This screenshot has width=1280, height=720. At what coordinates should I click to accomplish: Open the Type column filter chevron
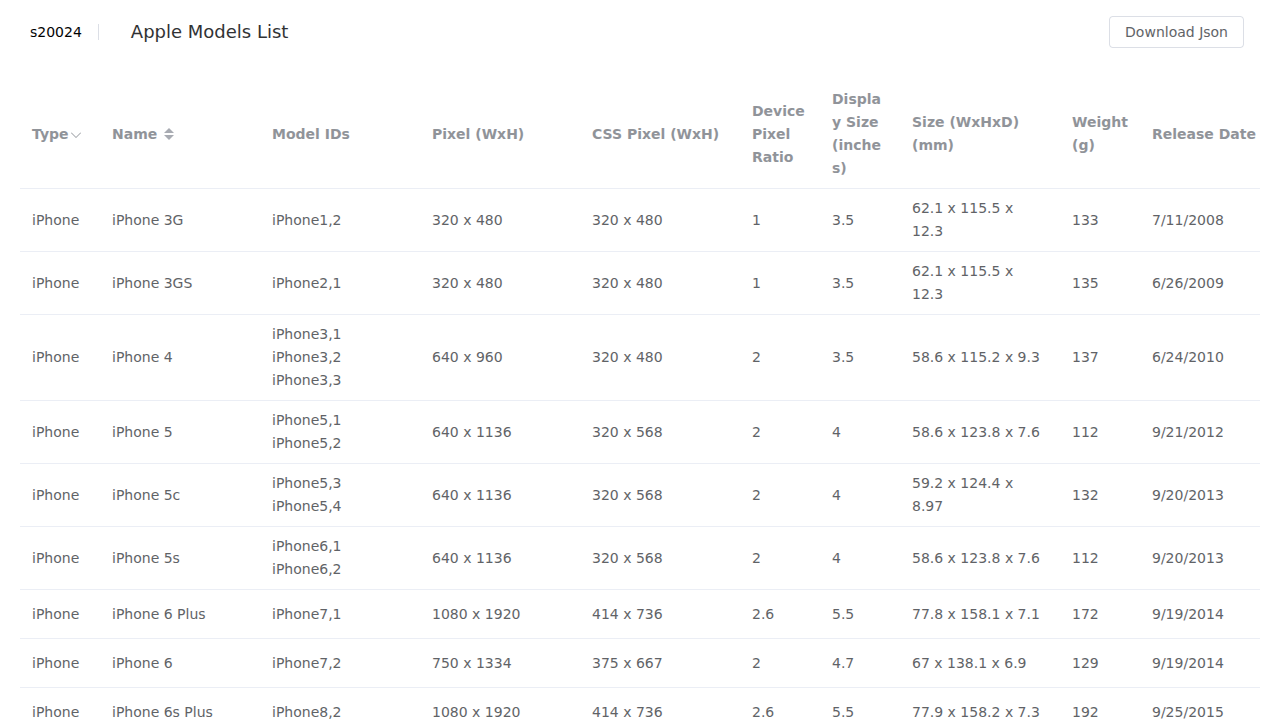pos(76,135)
